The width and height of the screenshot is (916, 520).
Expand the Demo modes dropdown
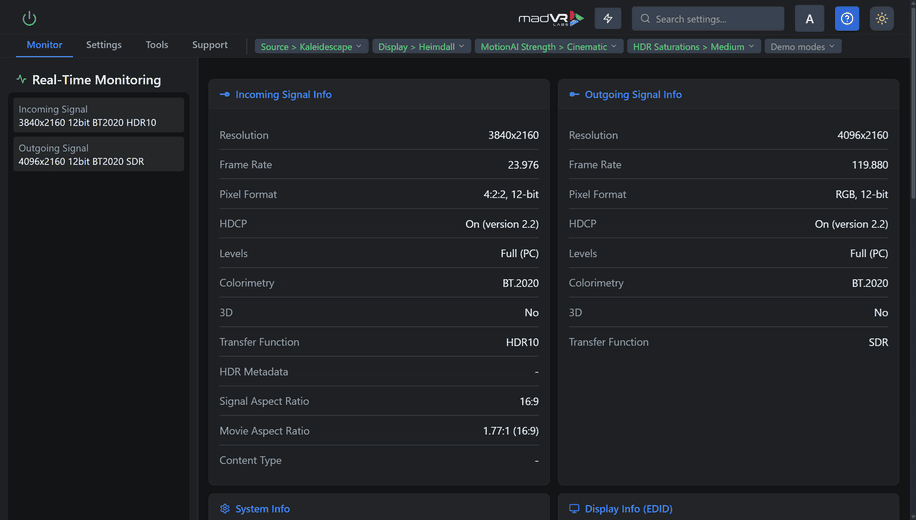803,47
